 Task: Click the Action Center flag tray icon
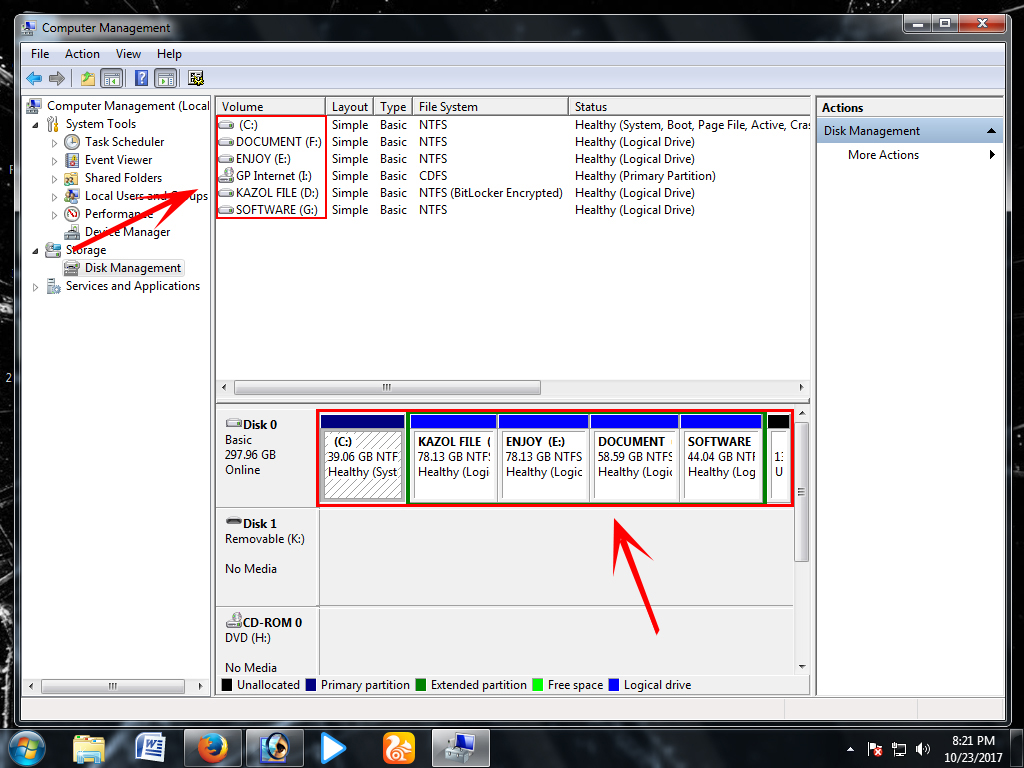(874, 749)
